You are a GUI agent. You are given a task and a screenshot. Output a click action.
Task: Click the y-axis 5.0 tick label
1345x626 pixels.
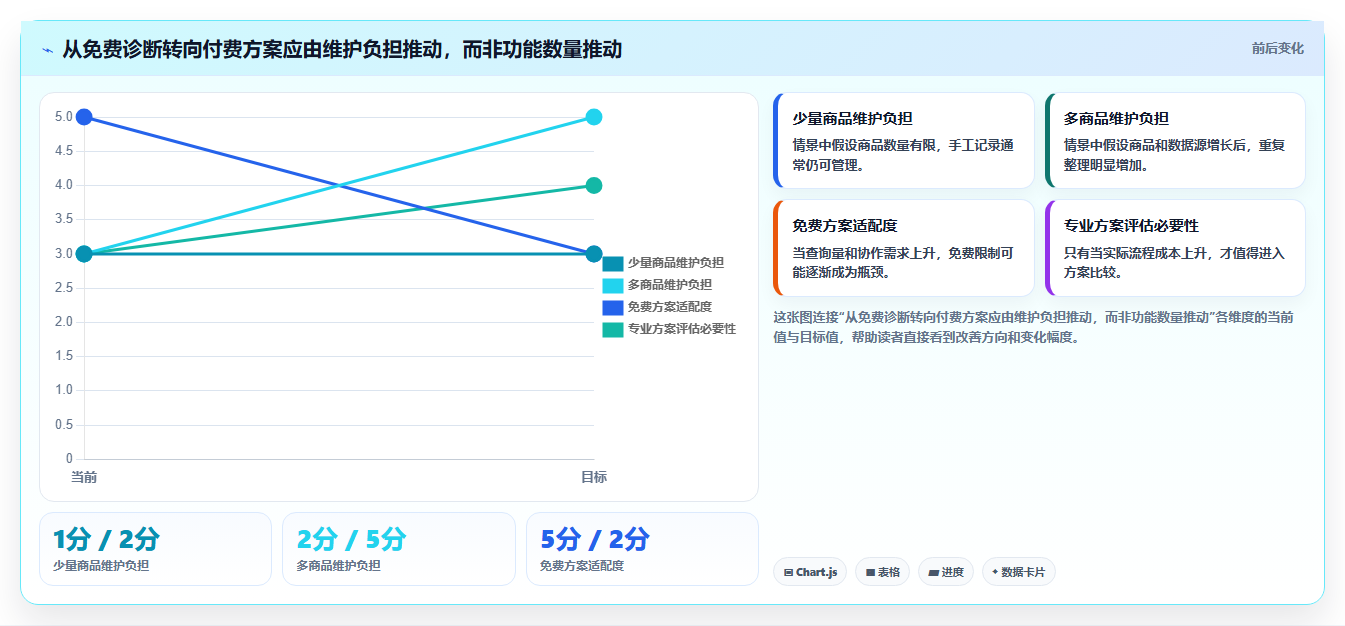64,117
